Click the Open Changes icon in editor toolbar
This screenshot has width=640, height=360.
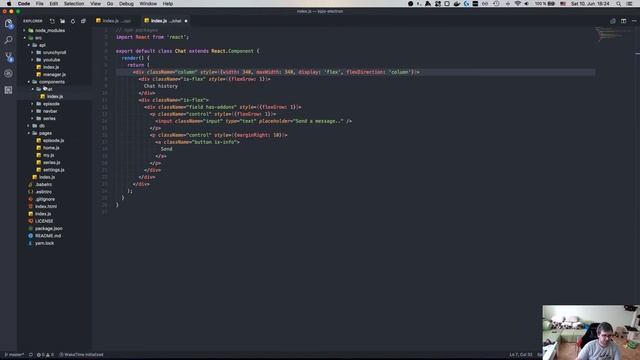pos(613,21)
